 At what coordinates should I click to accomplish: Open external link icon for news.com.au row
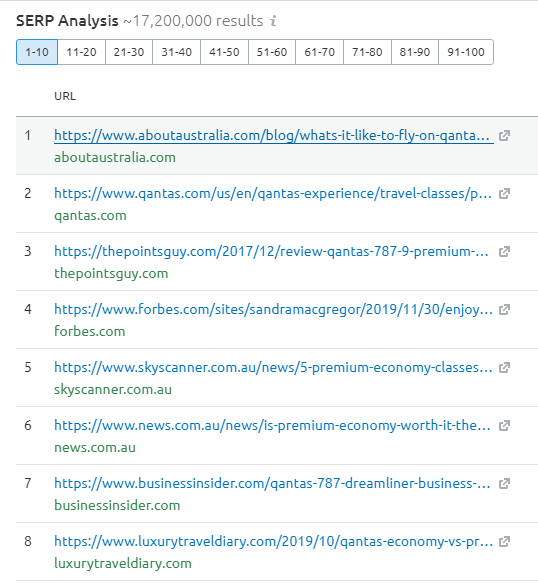(504, 425)
